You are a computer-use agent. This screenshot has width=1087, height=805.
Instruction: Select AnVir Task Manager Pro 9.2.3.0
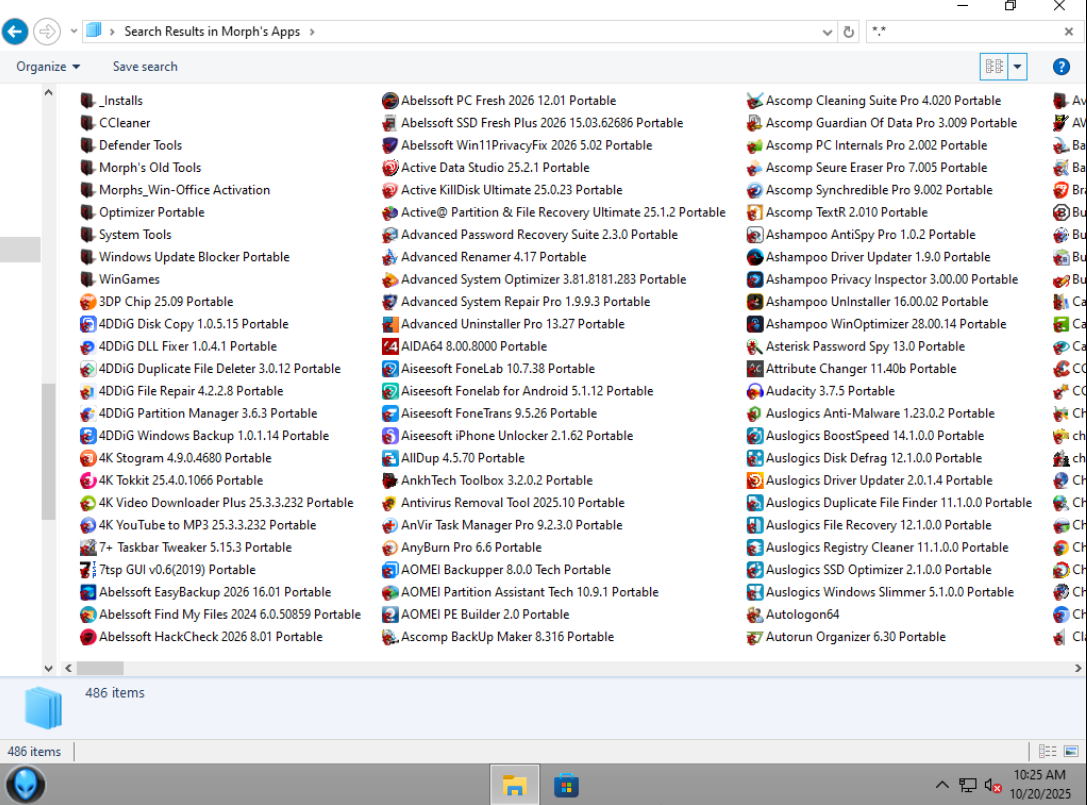(x=502, y=525)
